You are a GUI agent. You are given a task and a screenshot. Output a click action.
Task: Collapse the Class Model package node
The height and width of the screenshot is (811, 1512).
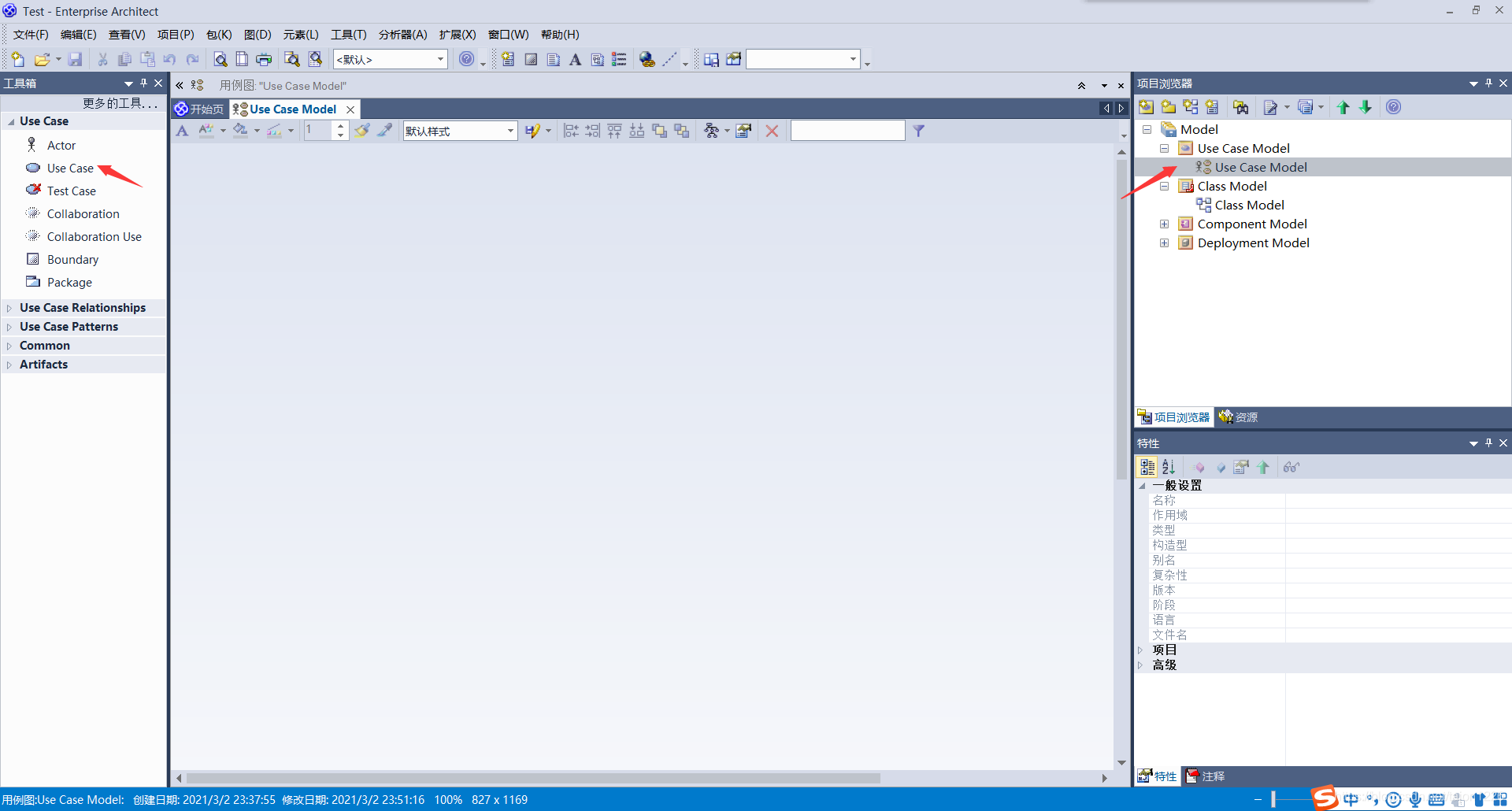click(x=1164, y=186)
